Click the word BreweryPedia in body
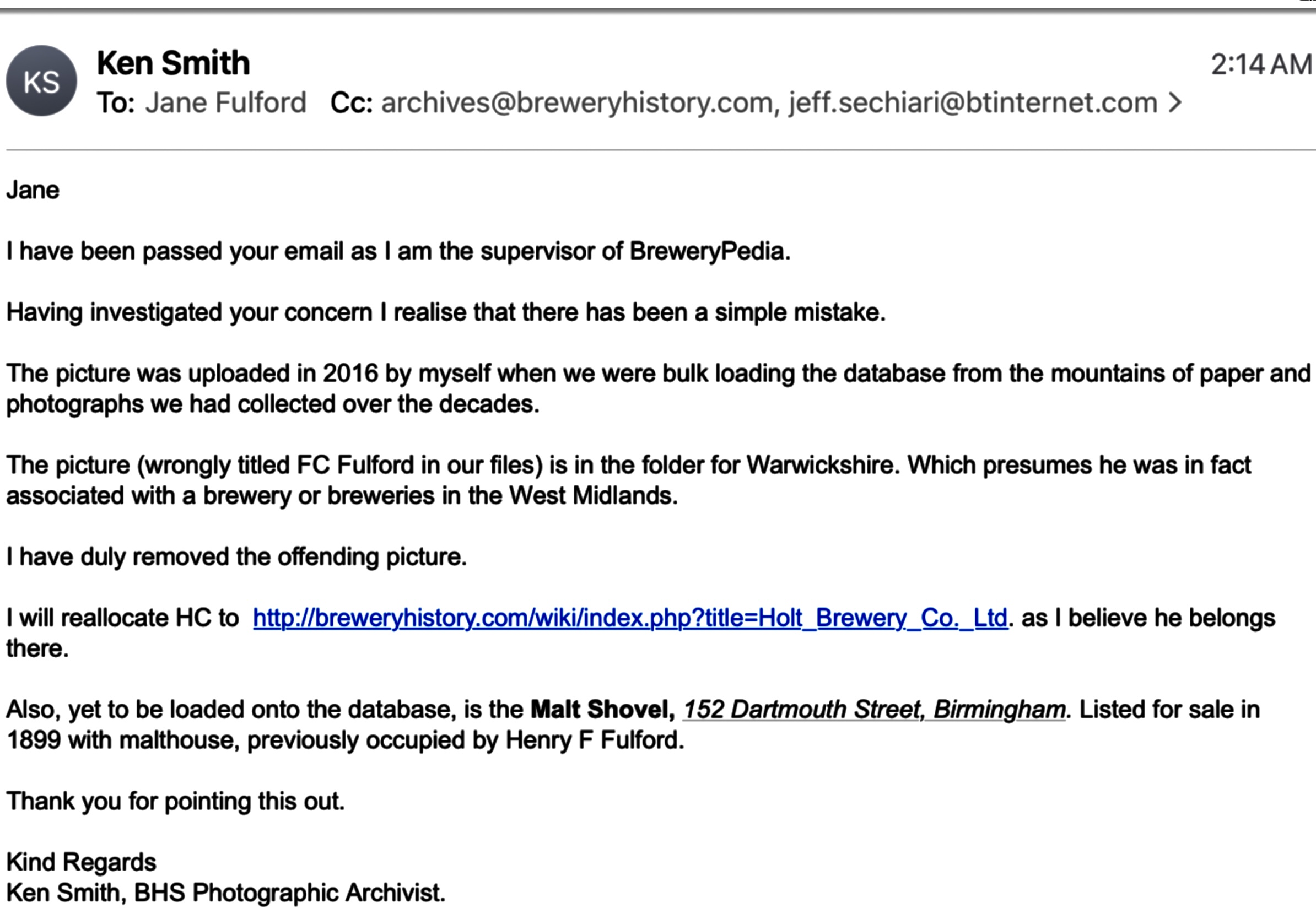 [x=709, y=252]
